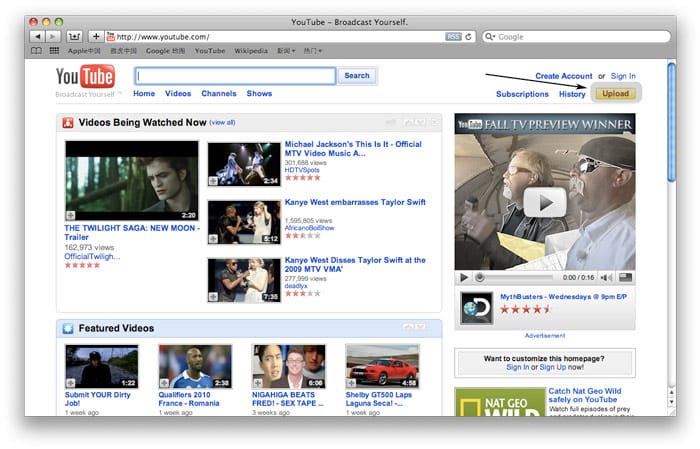The width and height of the screenshot is (700, 449).
Task: Click the YouTube logo
Action: (85, 76)
